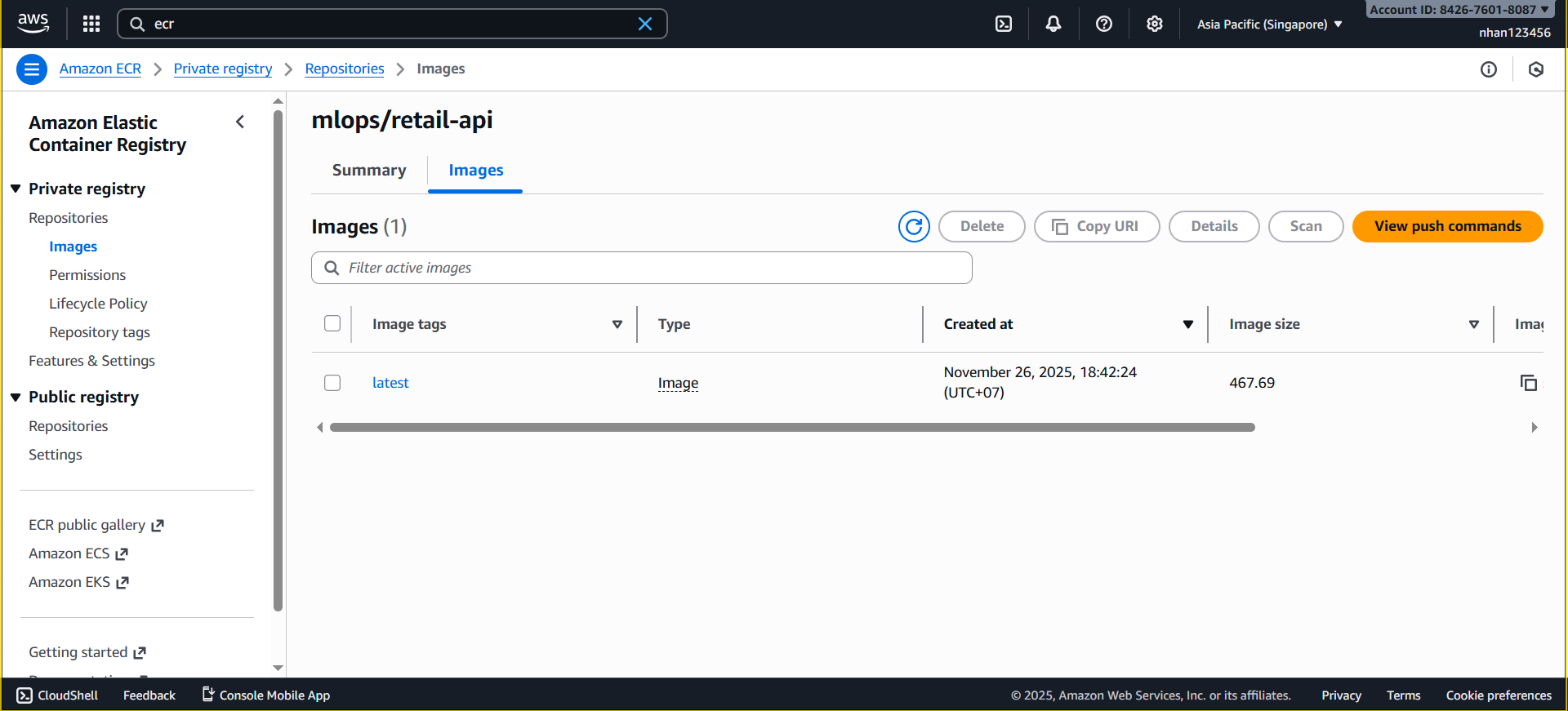Open the AWS services grid menu
The height and width of the screenshot is (711, 1568).
91,24
